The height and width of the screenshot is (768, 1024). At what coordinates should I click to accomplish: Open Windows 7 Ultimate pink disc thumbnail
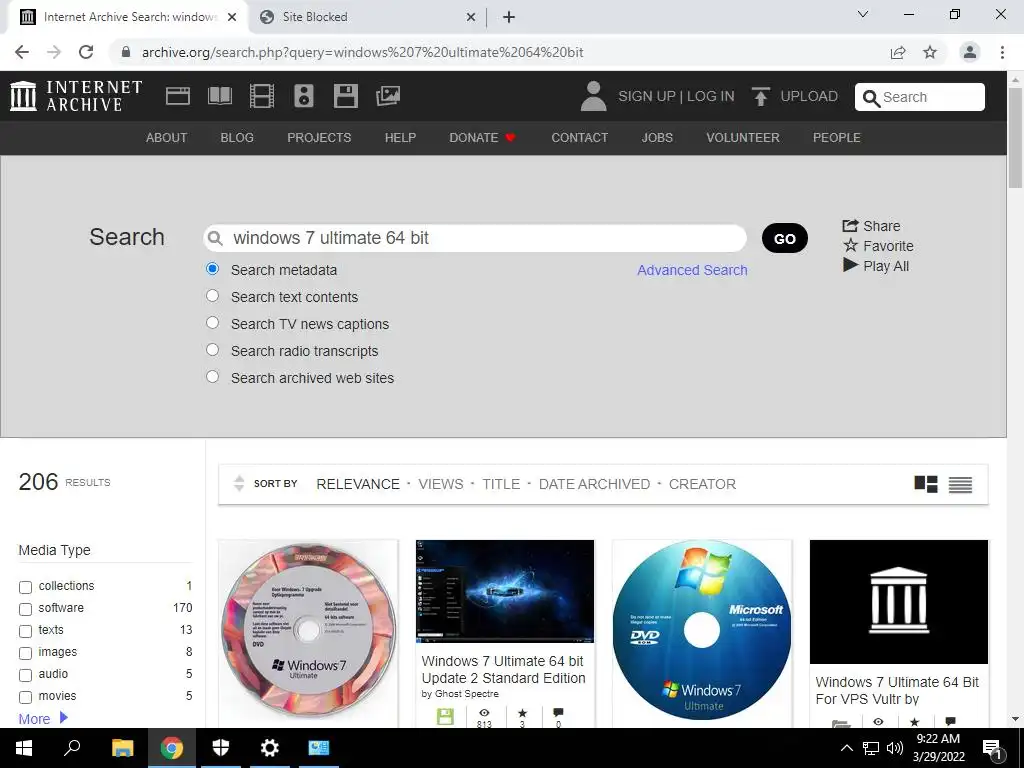click(308, 630)
